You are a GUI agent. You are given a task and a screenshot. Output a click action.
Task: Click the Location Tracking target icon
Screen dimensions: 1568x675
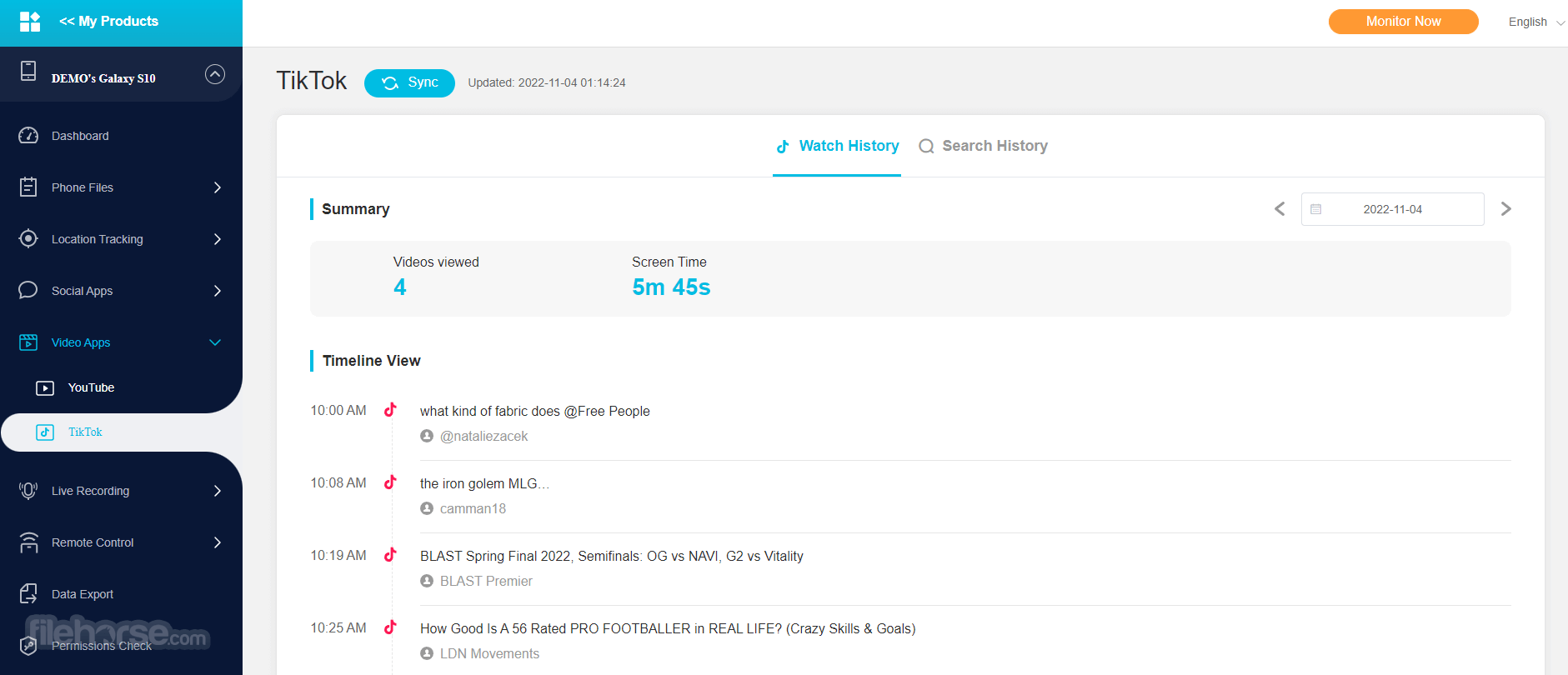(28, 239)
